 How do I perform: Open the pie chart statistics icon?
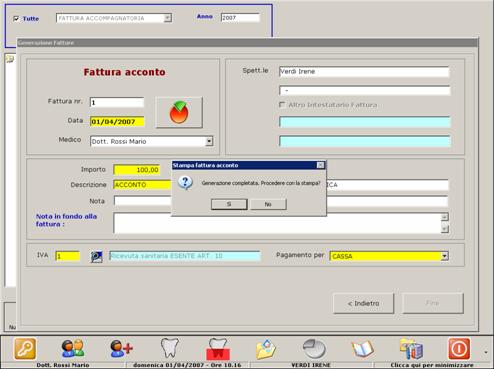click(314, 349)
